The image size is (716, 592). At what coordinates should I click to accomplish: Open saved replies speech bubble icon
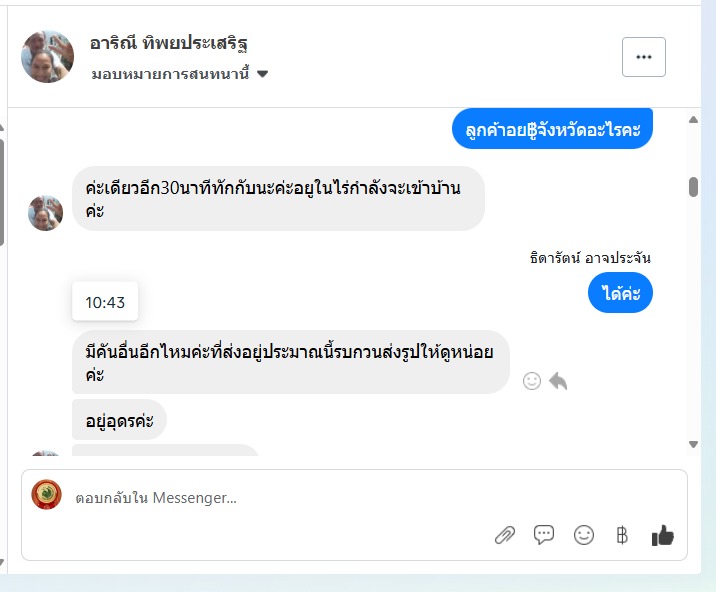pyautogui.click(x=544, y=535)
